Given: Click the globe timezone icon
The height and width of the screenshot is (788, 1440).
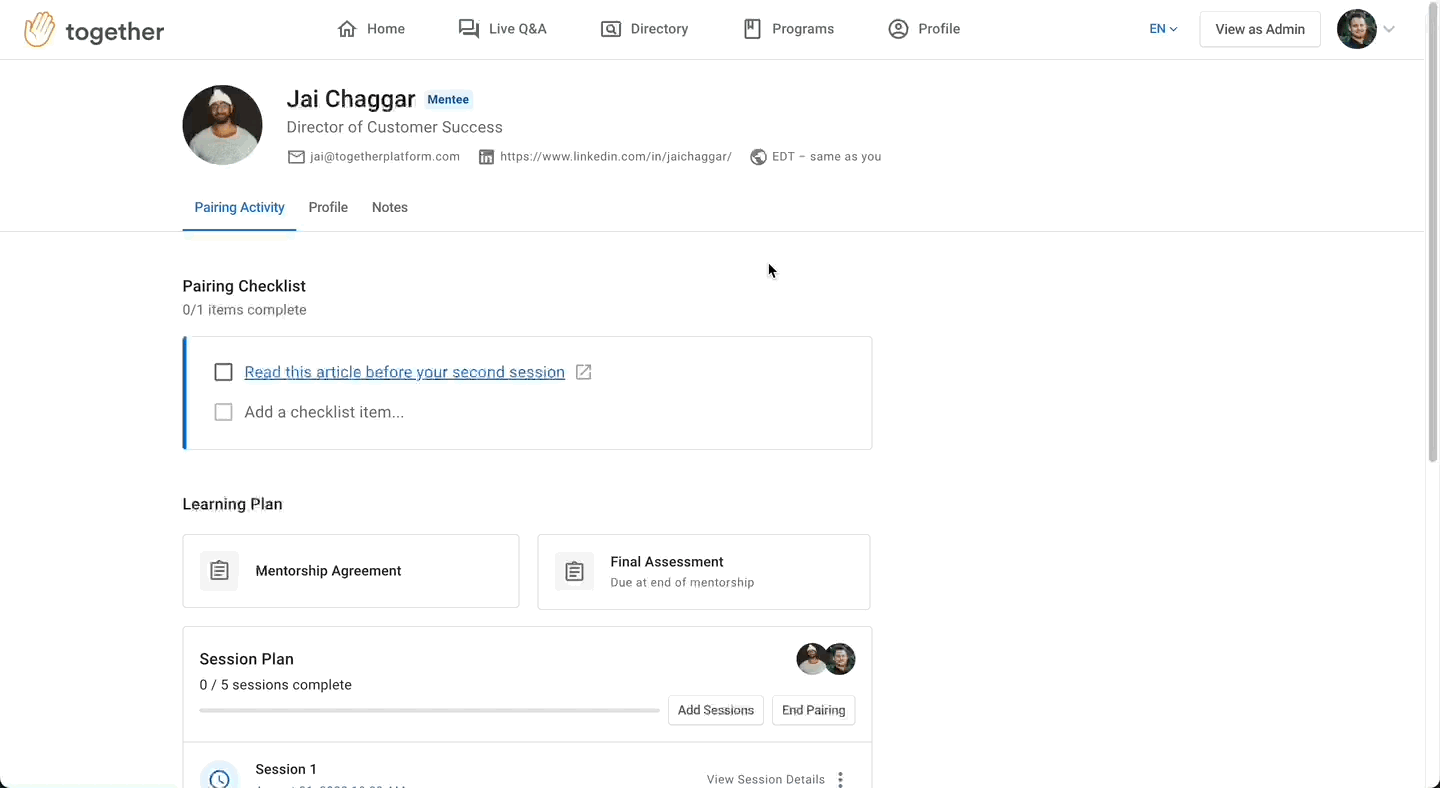Looking at the screenshot, I should tap(758, 157).
